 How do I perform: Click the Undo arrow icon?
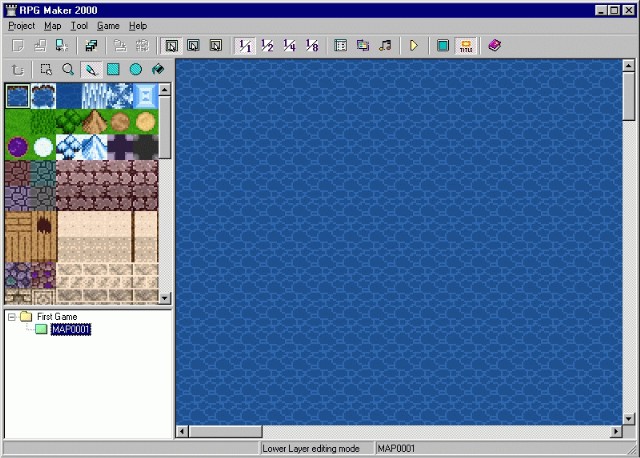point(18,70)
